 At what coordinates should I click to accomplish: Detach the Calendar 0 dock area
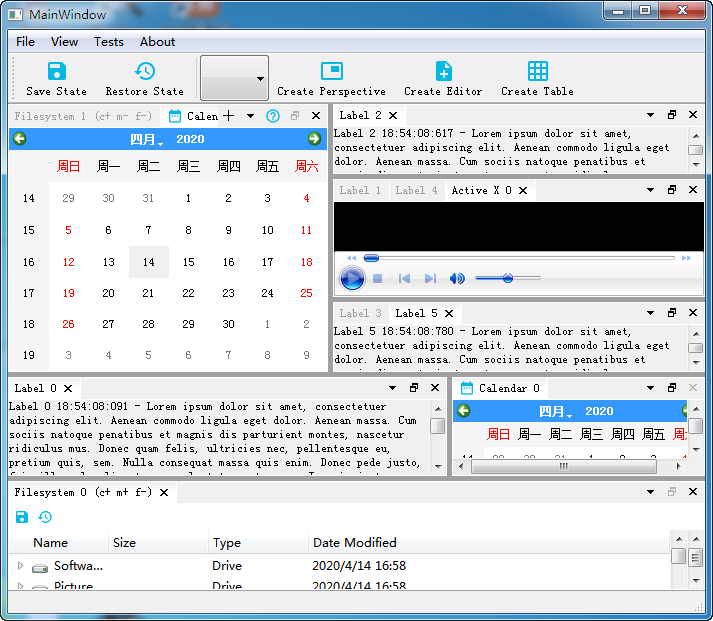tap(672, 387)
